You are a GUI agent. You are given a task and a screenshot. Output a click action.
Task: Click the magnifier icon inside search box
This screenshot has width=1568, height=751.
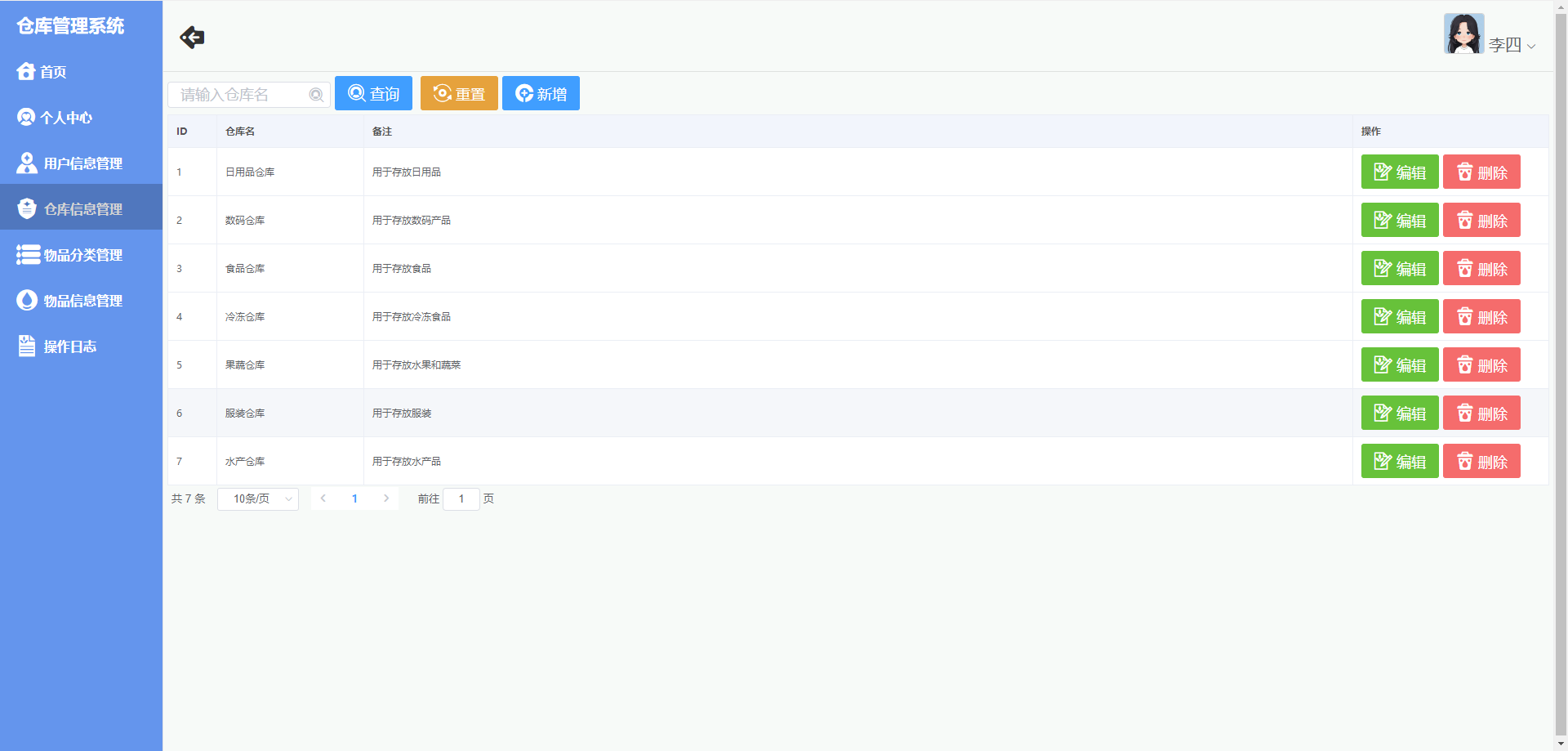(x=316, y=95)
